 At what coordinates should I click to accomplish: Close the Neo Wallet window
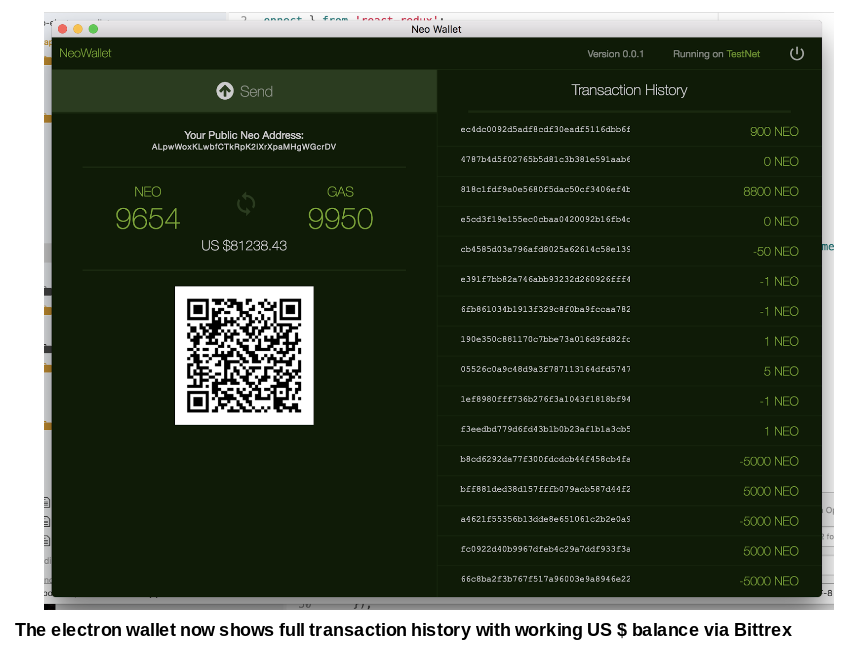click(x=63, y=29)
